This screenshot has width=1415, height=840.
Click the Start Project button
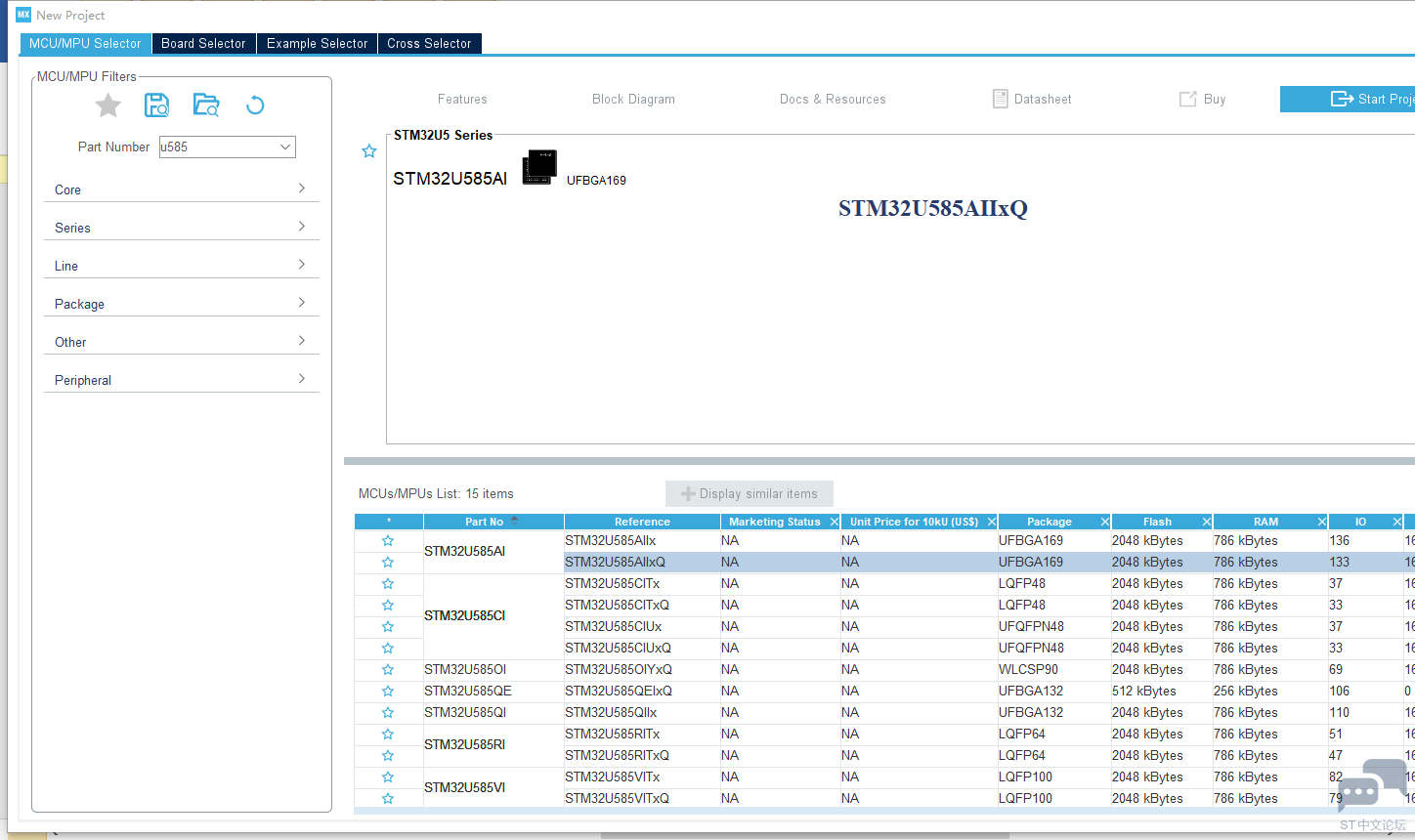click(1348, 99)
